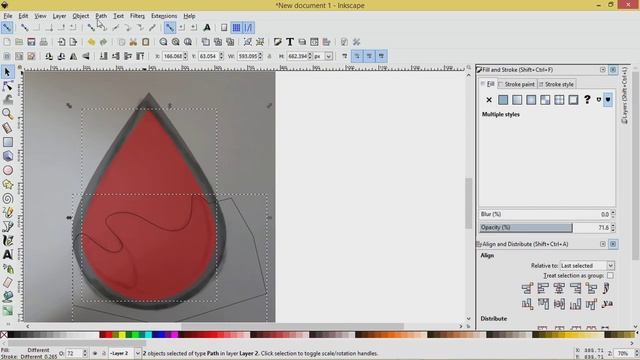Click the status bar O opacity field

tap(74, 353)
